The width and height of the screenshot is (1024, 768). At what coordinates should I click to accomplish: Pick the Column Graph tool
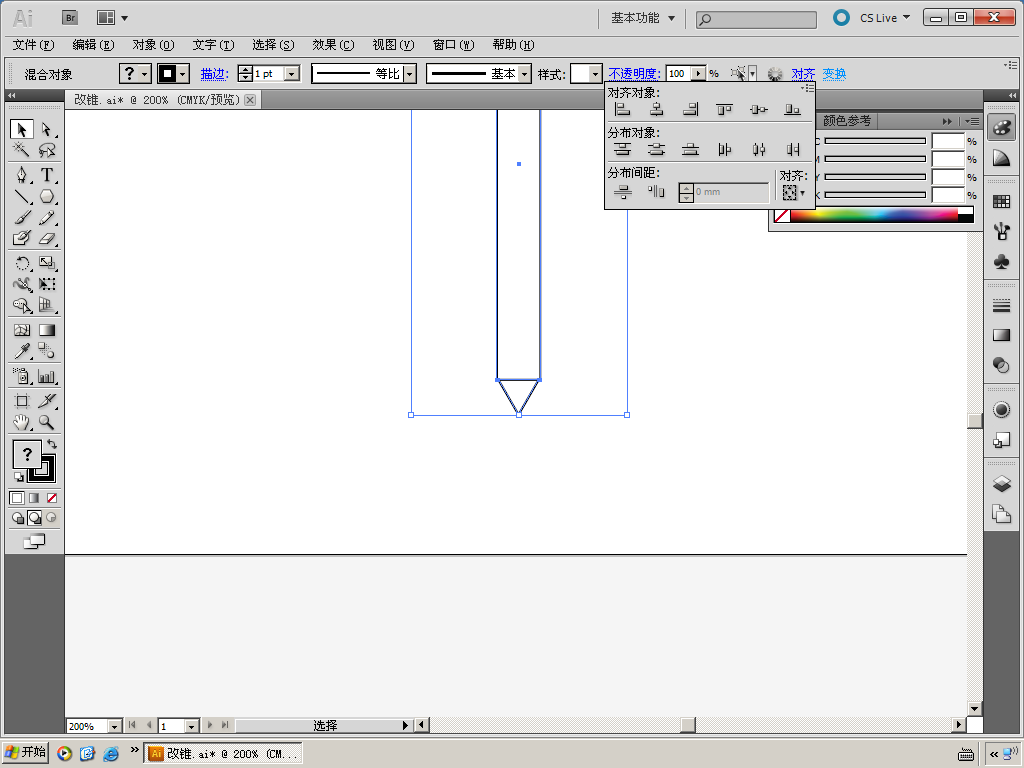(x=46, y=376)
